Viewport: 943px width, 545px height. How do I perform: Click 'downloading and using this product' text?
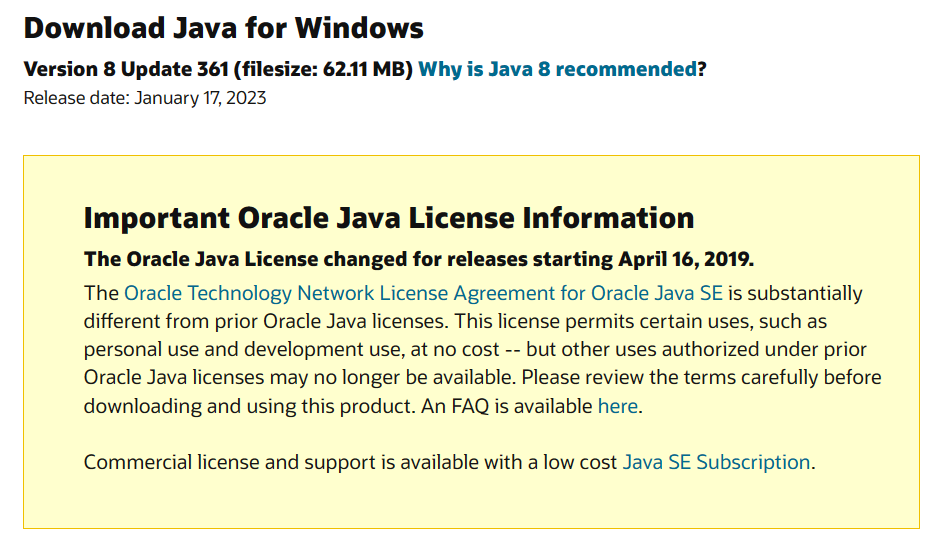pyautogui.click(x=249, y=406)
